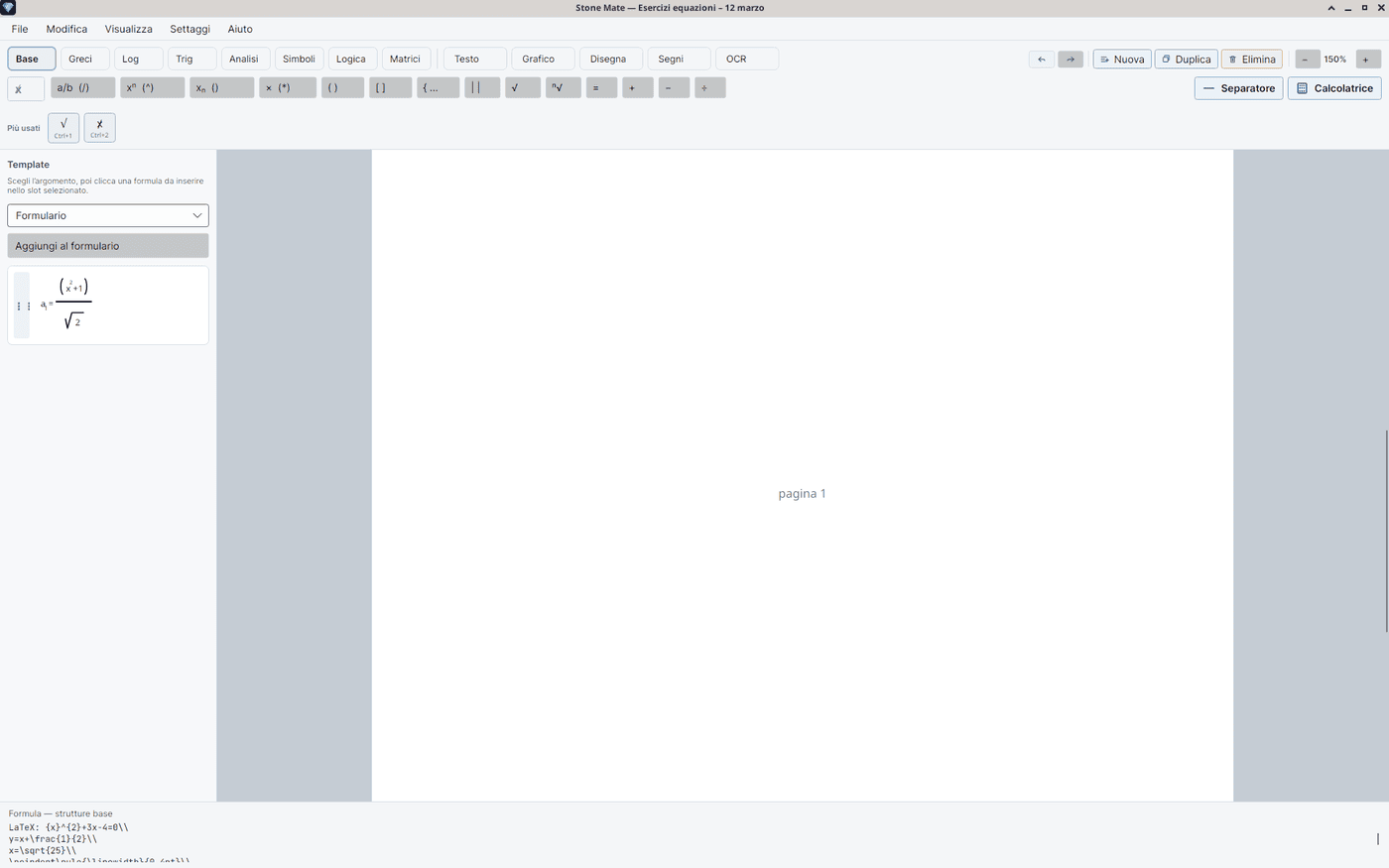Switch to the Greci tab
This screenshot has width=1389, height=868.
tap(85, 59)
